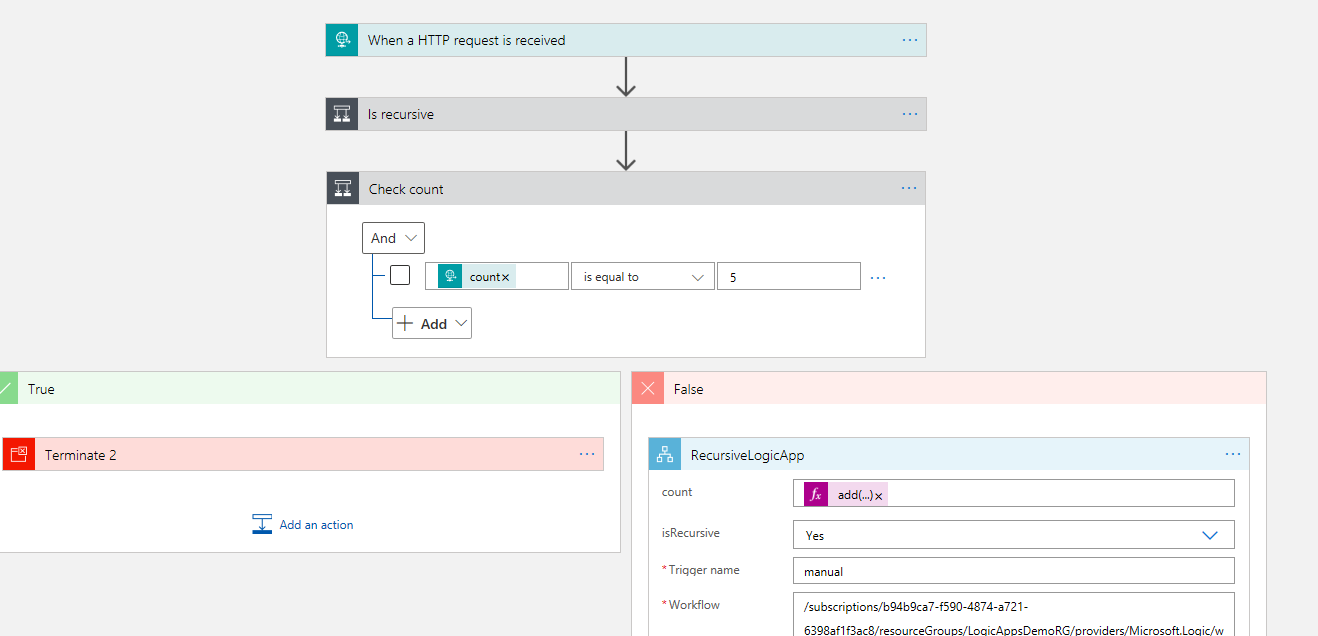Click the condition value field containing 5

click(x=788, y=277)
